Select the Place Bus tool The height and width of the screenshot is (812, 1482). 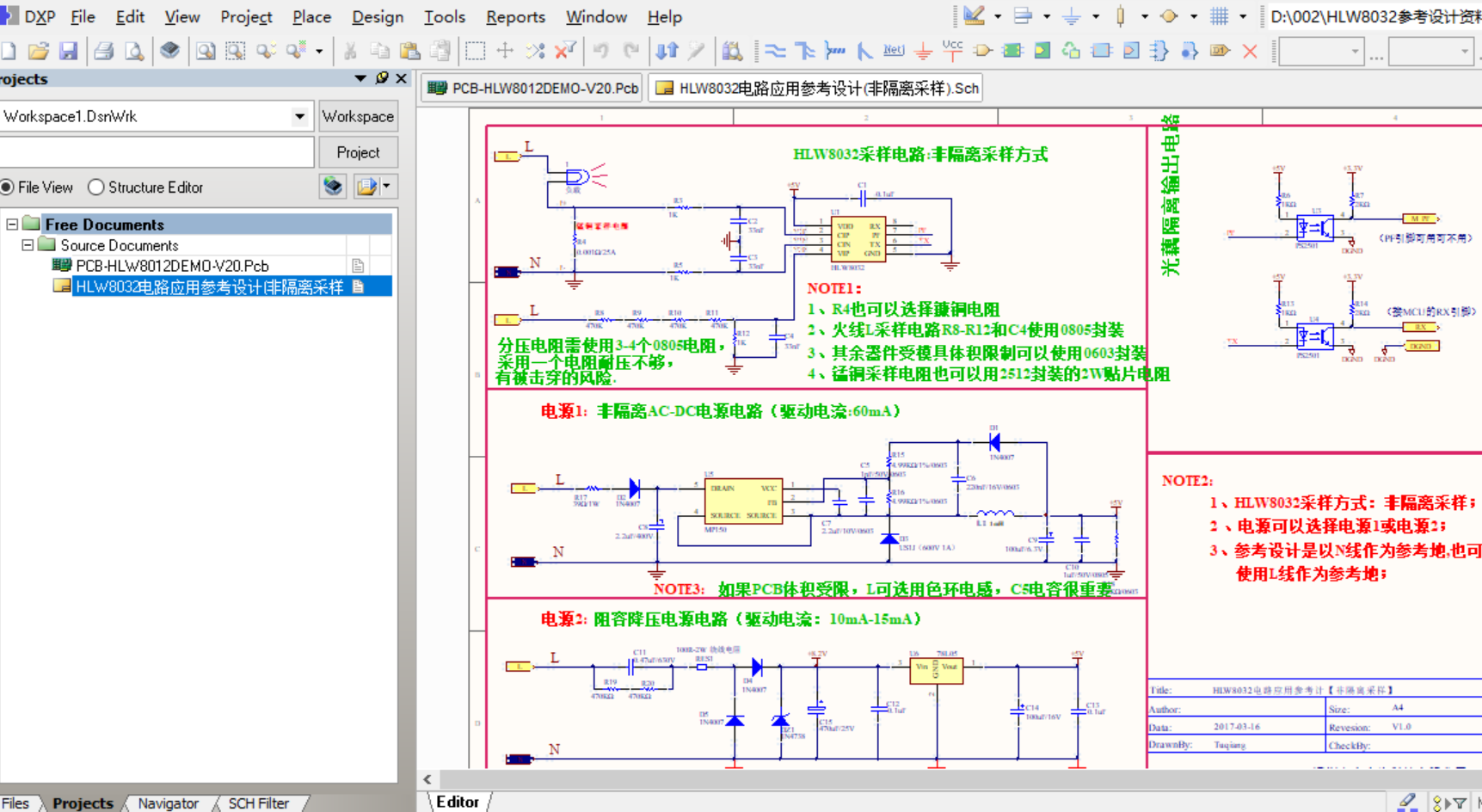805,51
